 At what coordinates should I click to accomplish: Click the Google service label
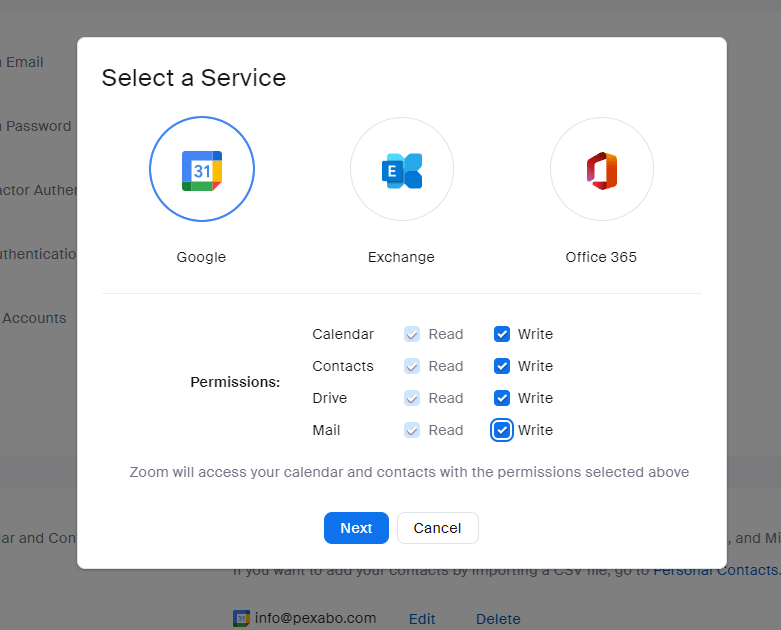[x=201, y=257]
